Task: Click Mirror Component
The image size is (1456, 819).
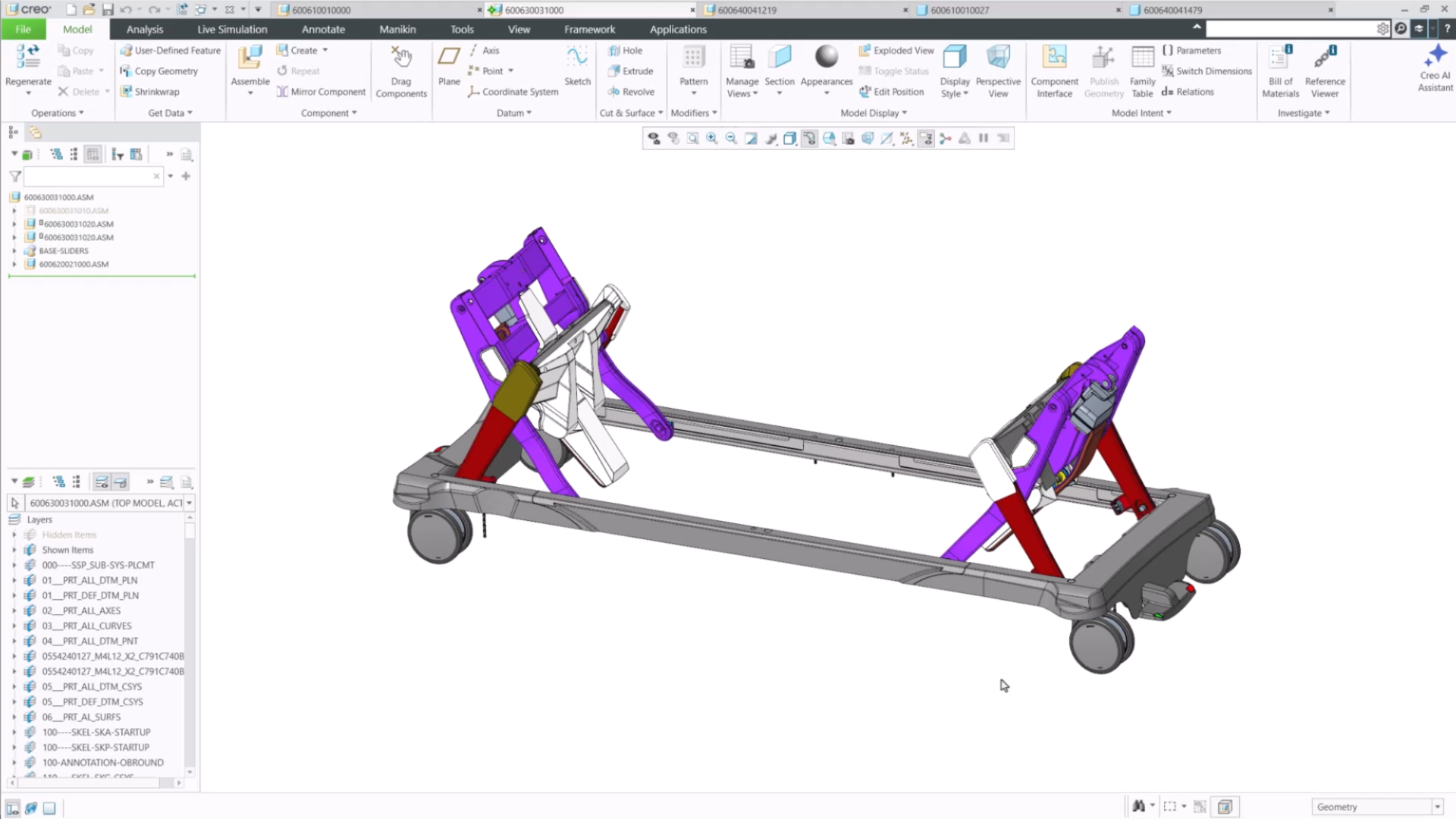Action: [x=320, y=92]
